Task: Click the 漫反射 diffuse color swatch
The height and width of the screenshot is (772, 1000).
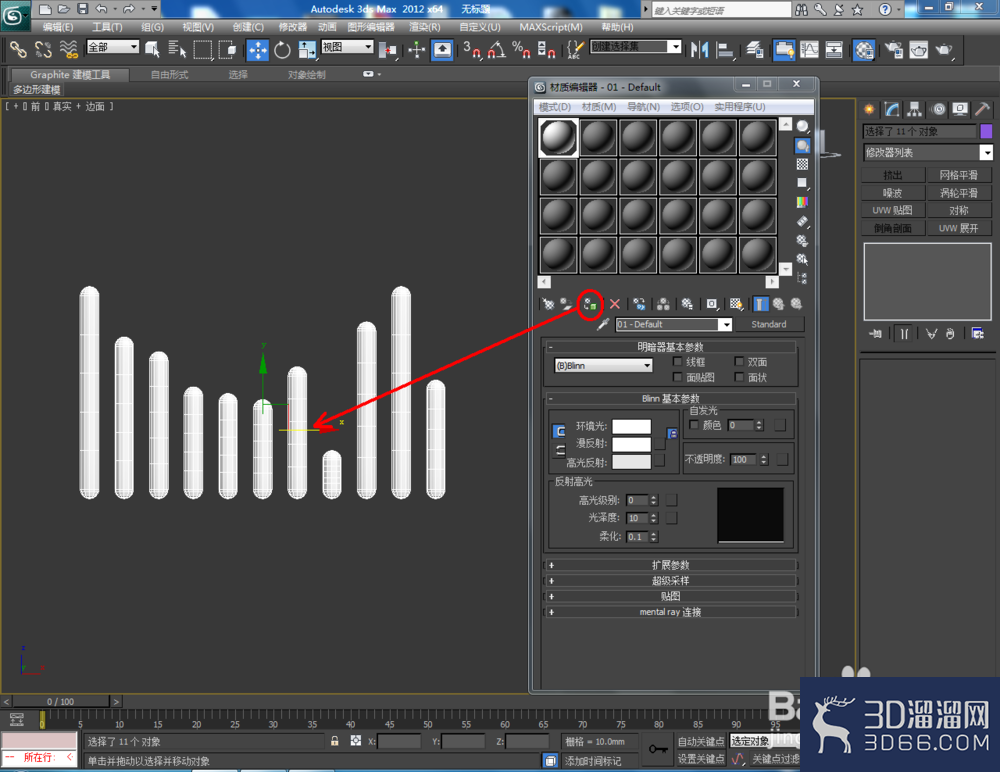Action: [631, 444]
